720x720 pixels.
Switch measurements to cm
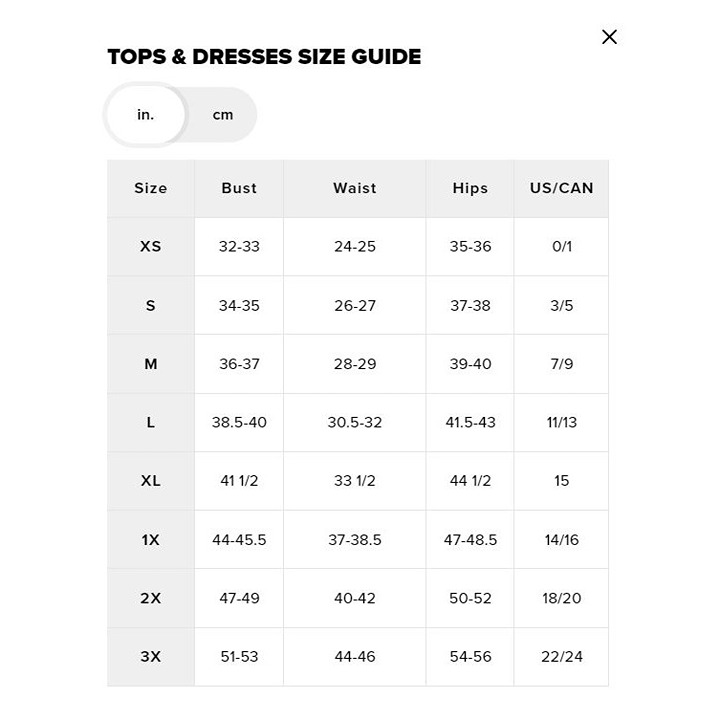point(223,115)
